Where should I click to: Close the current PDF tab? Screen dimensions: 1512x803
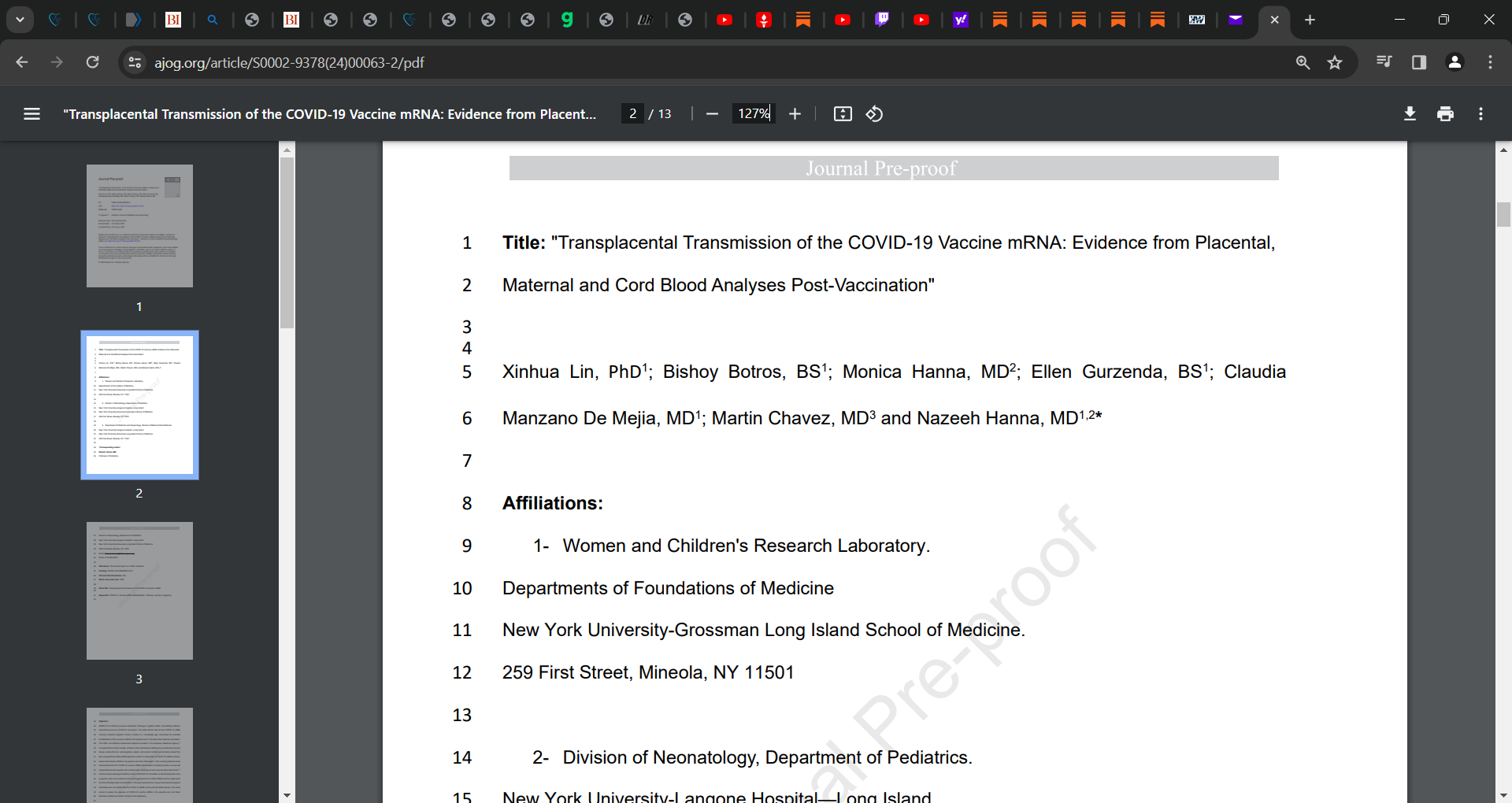click(1274, 20)
